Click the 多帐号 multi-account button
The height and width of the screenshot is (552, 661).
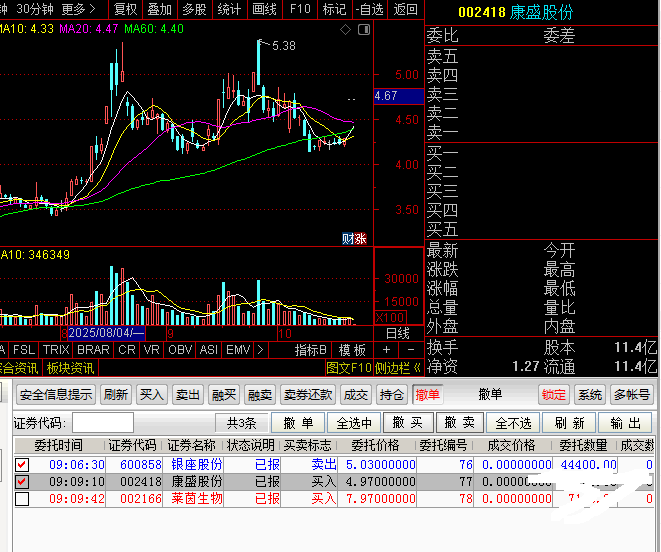pyautogui.click(x=631, y=395)
